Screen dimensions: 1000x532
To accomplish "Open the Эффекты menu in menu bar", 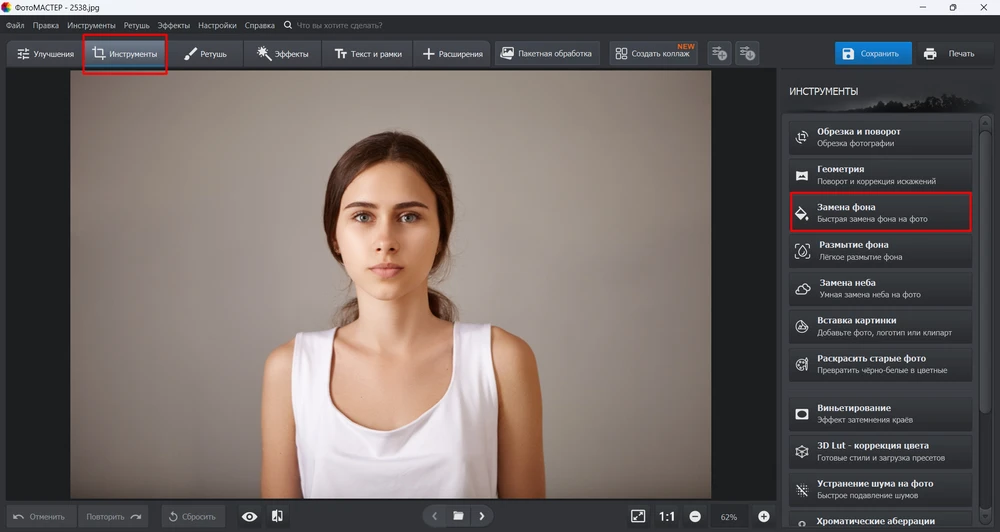I will pos(173,24).
